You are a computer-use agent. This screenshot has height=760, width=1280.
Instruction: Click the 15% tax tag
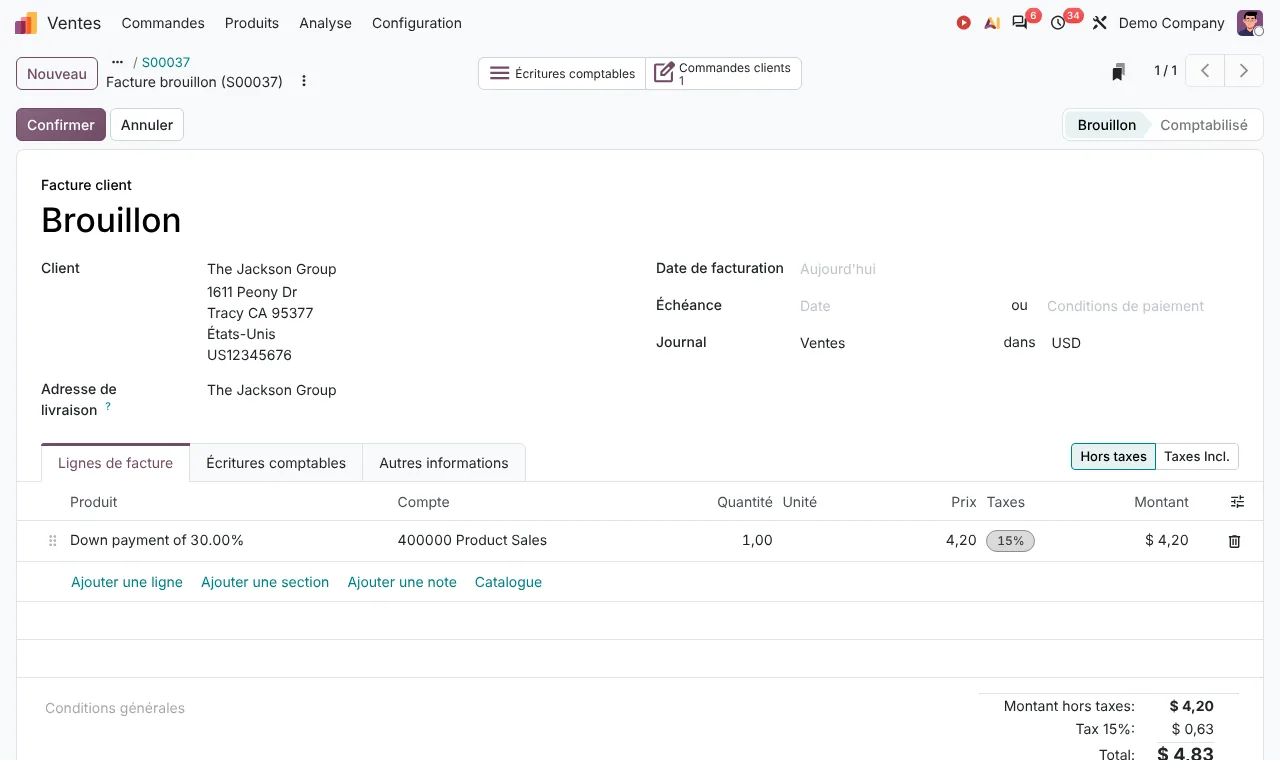coord(1010,541)
